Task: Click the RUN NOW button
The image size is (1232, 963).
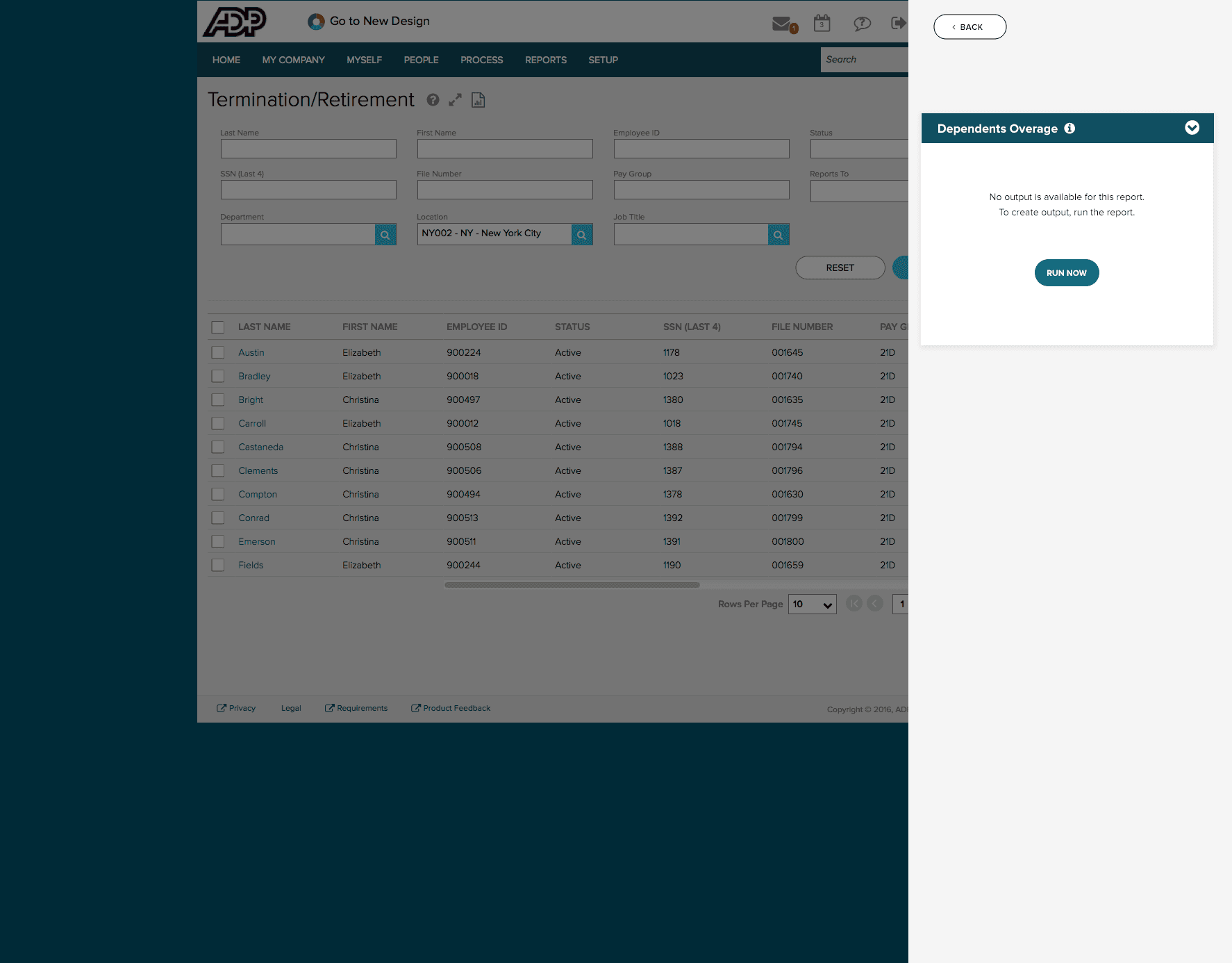Action: point(1067,273)
